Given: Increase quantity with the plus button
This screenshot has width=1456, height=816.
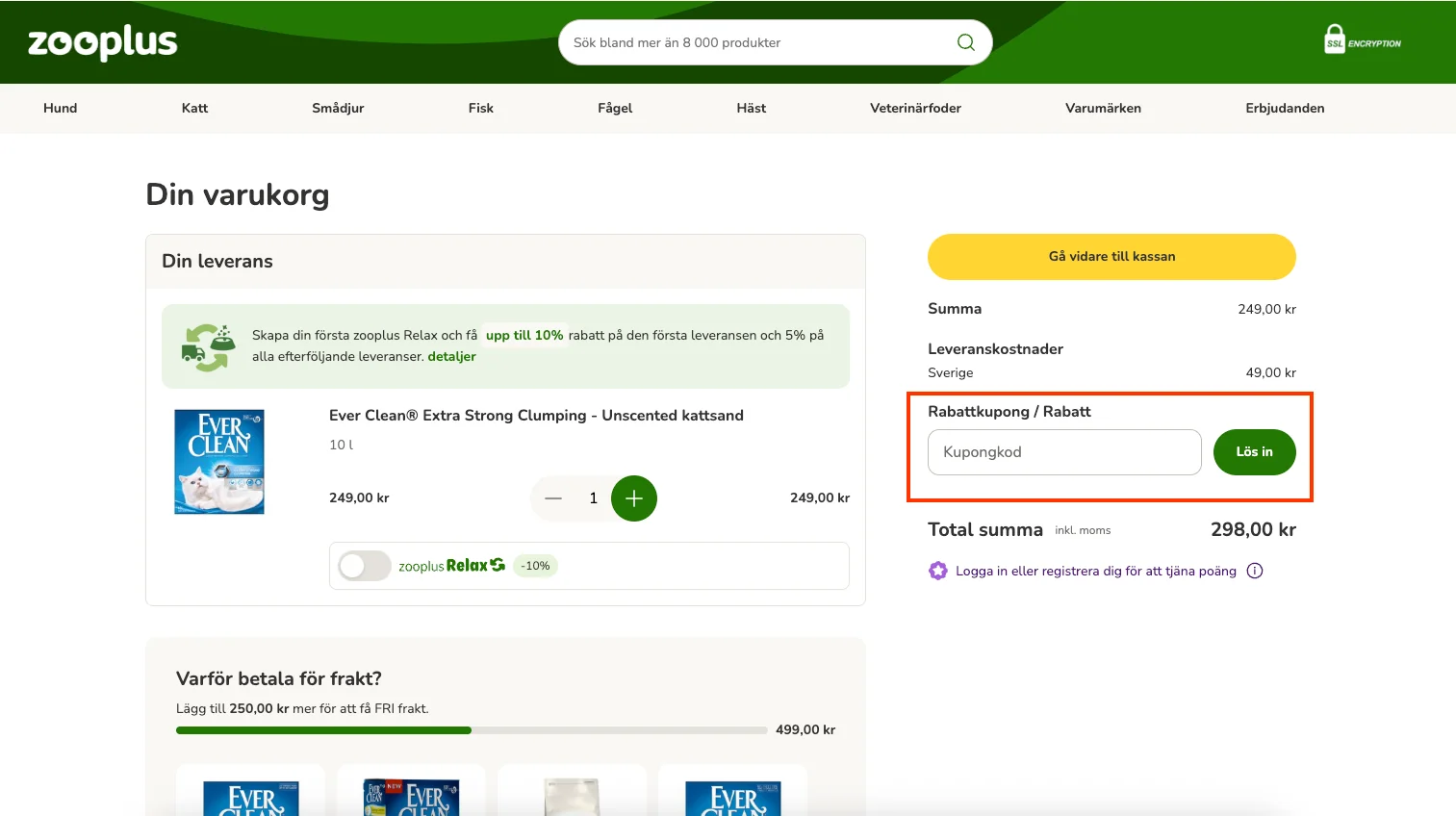Looking at the screenshot, I should 633,498.
